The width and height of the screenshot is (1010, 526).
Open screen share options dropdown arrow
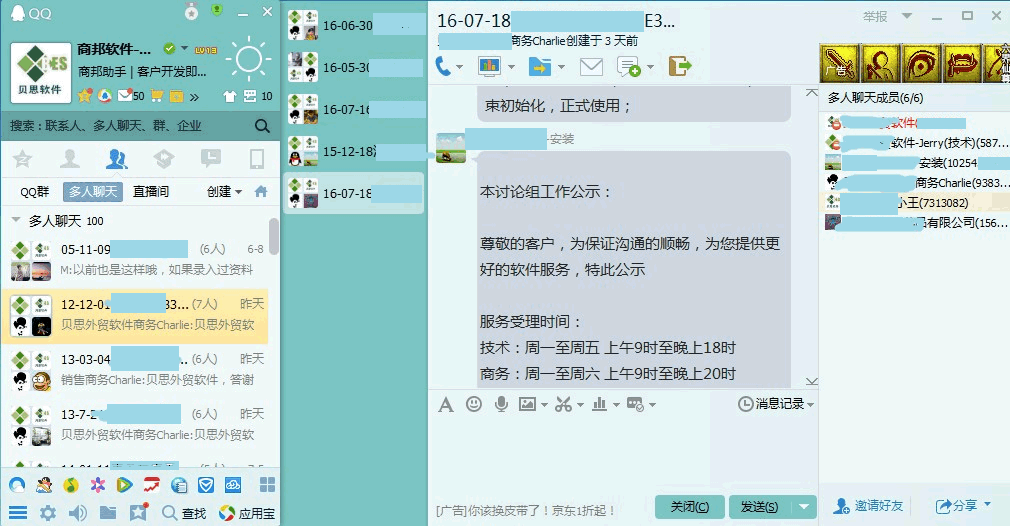click(511, 67)
